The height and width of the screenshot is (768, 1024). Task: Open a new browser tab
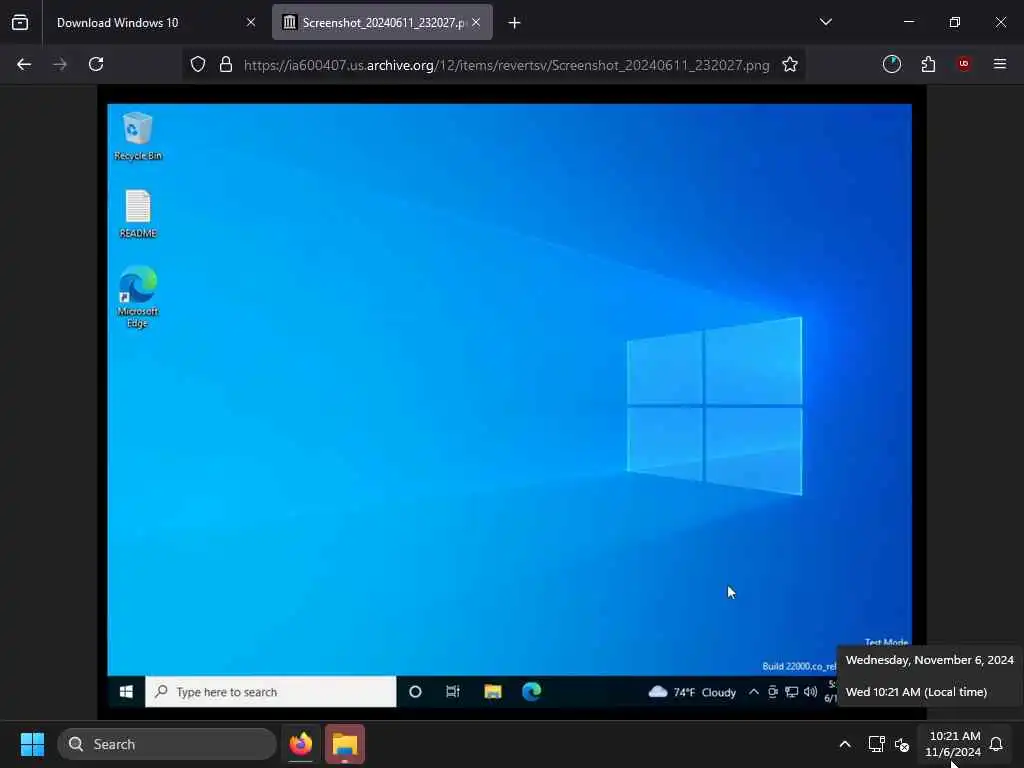click(x=515, y=23)
